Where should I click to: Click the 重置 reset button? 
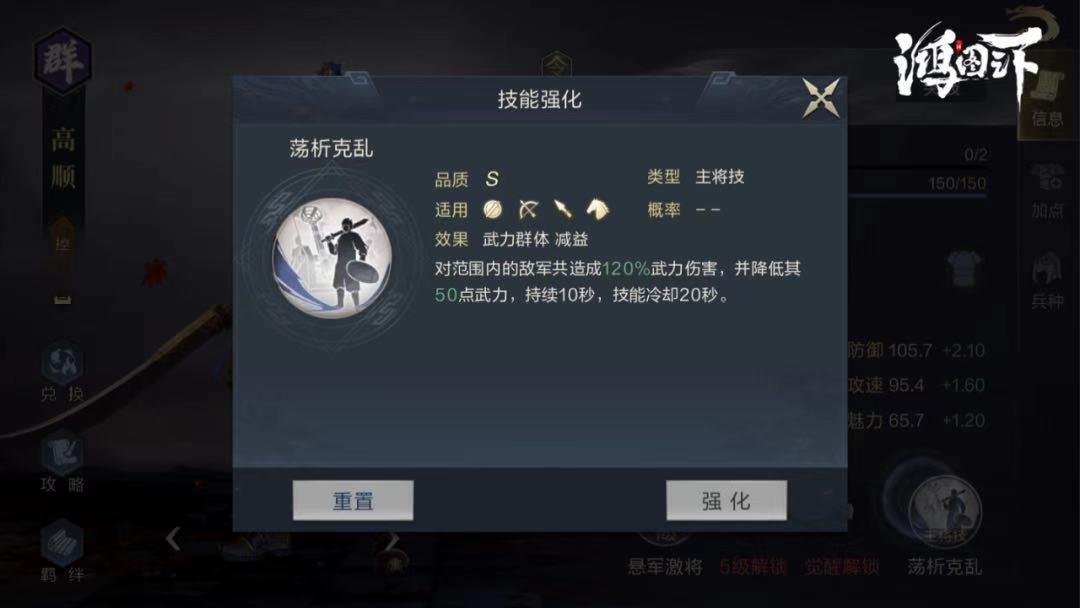click(353, 501)
